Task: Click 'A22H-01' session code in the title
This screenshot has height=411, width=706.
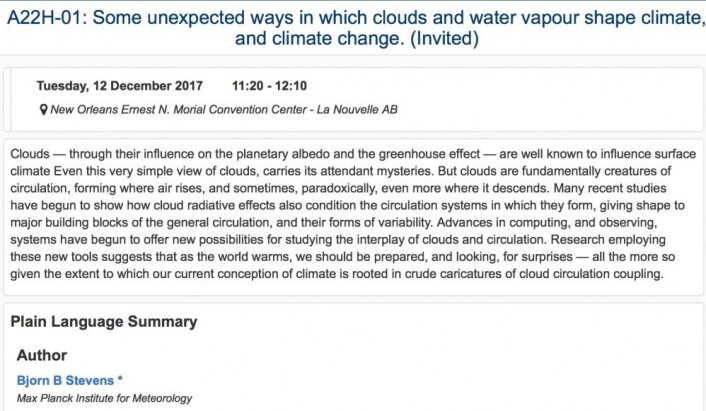Action: pos(44,18)
